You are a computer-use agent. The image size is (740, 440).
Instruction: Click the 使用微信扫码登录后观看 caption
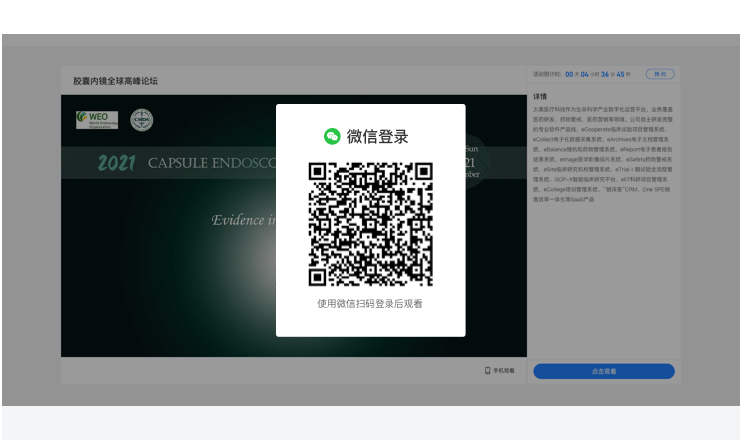tap(370, 304)
